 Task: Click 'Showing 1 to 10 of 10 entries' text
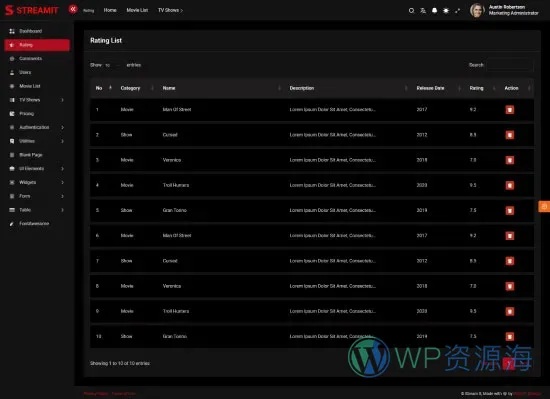pos(120,363)
